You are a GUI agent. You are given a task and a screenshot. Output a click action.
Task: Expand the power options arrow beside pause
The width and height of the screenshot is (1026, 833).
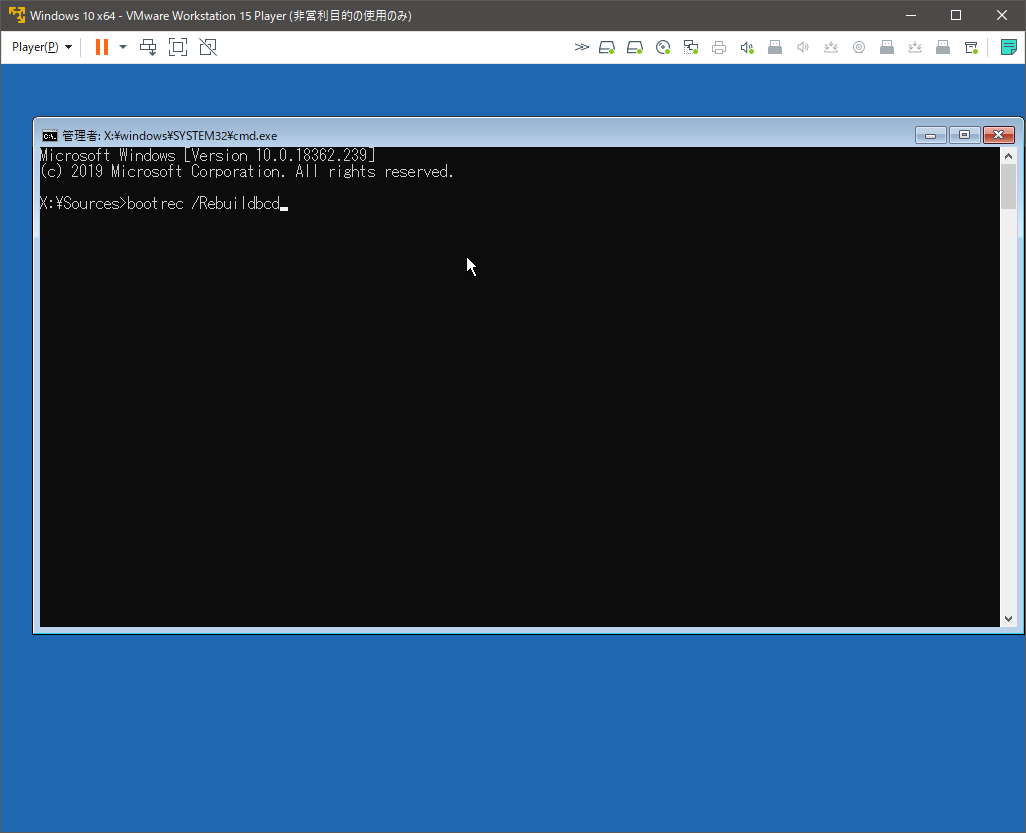122,47
